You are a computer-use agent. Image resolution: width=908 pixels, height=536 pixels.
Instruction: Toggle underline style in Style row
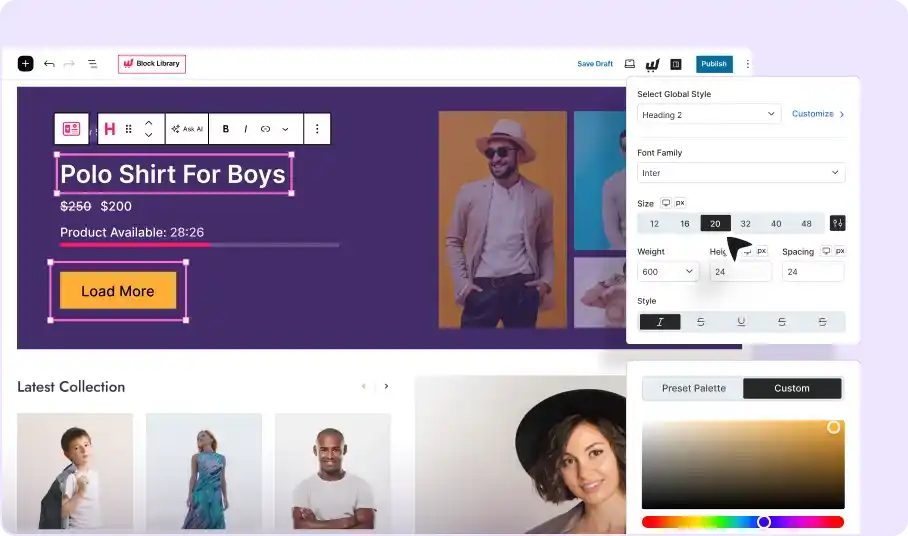pyautogui.click(x=741, y=322)
